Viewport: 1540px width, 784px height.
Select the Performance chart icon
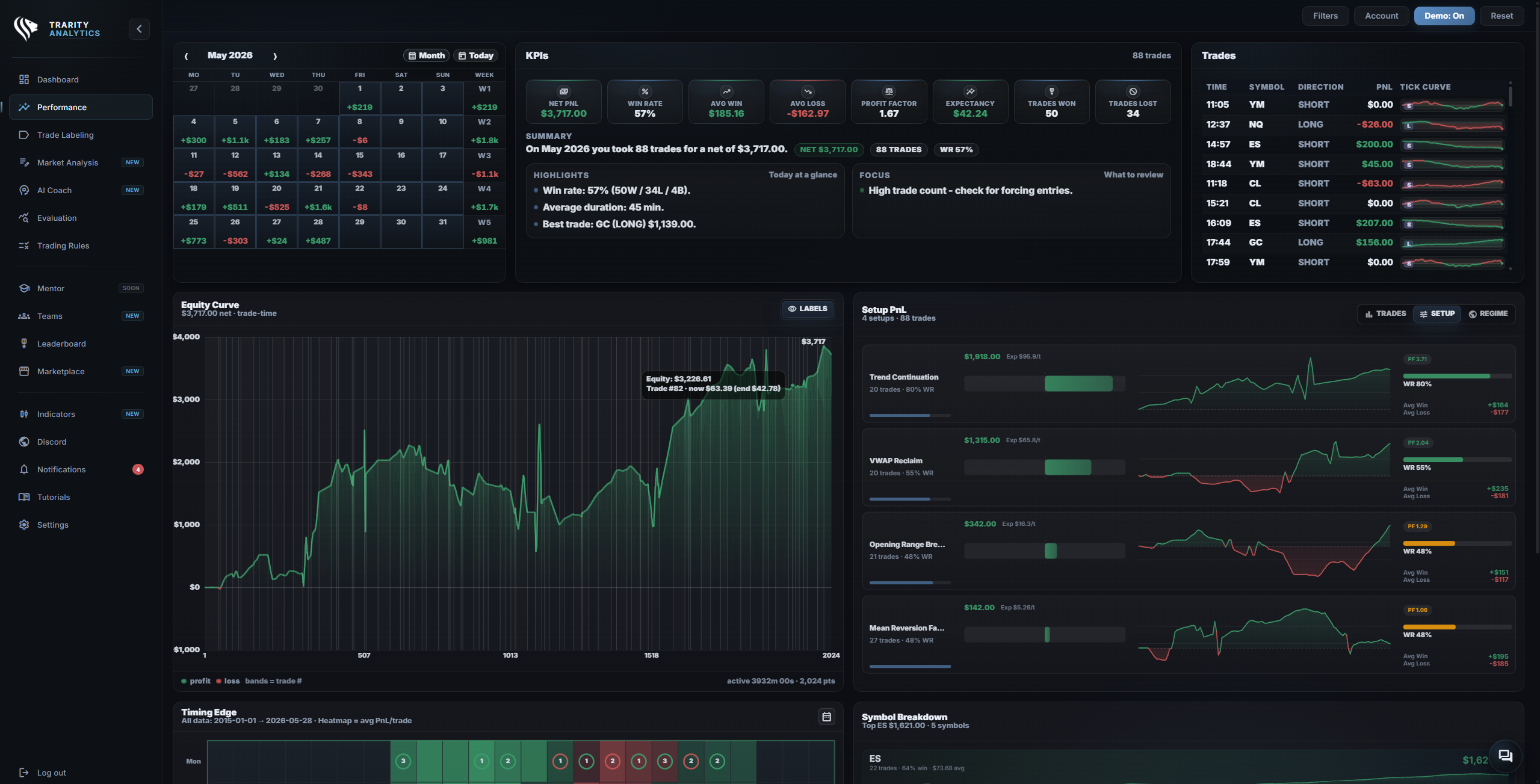click(24, 107)
